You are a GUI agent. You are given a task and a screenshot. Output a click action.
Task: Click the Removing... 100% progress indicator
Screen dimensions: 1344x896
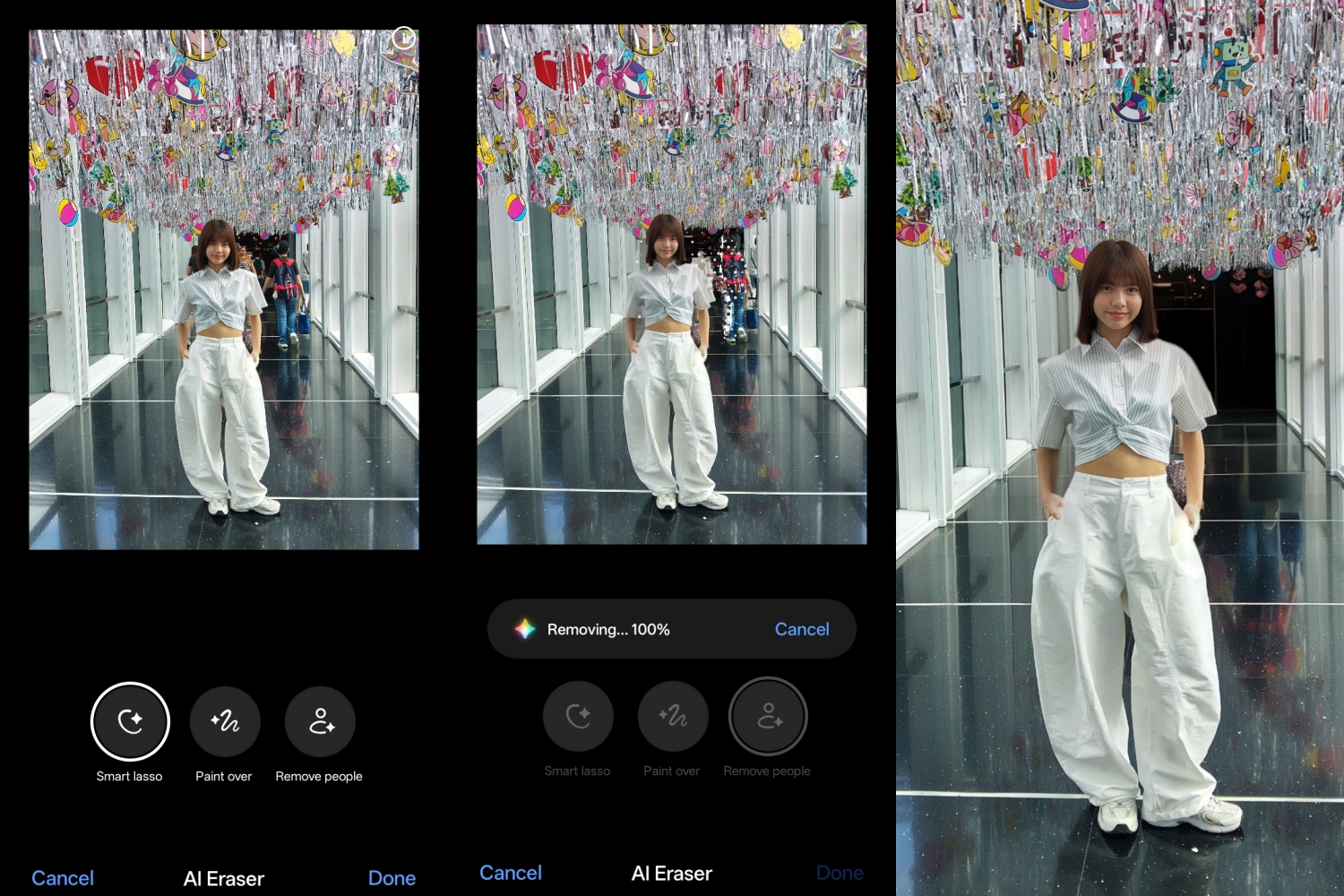[x=608, y=629]
